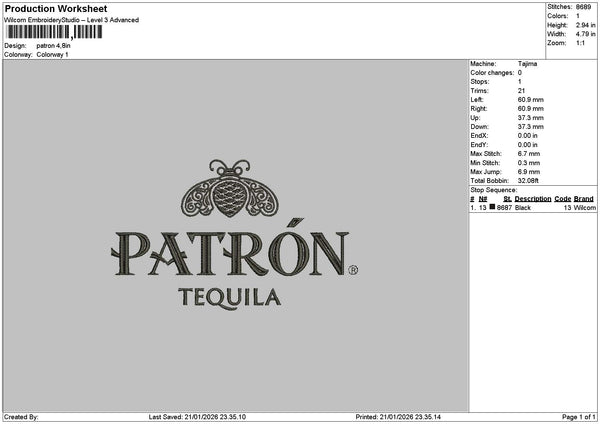
Task: Click the 'Wilcom' brand entry
Action: pos(584,207)
